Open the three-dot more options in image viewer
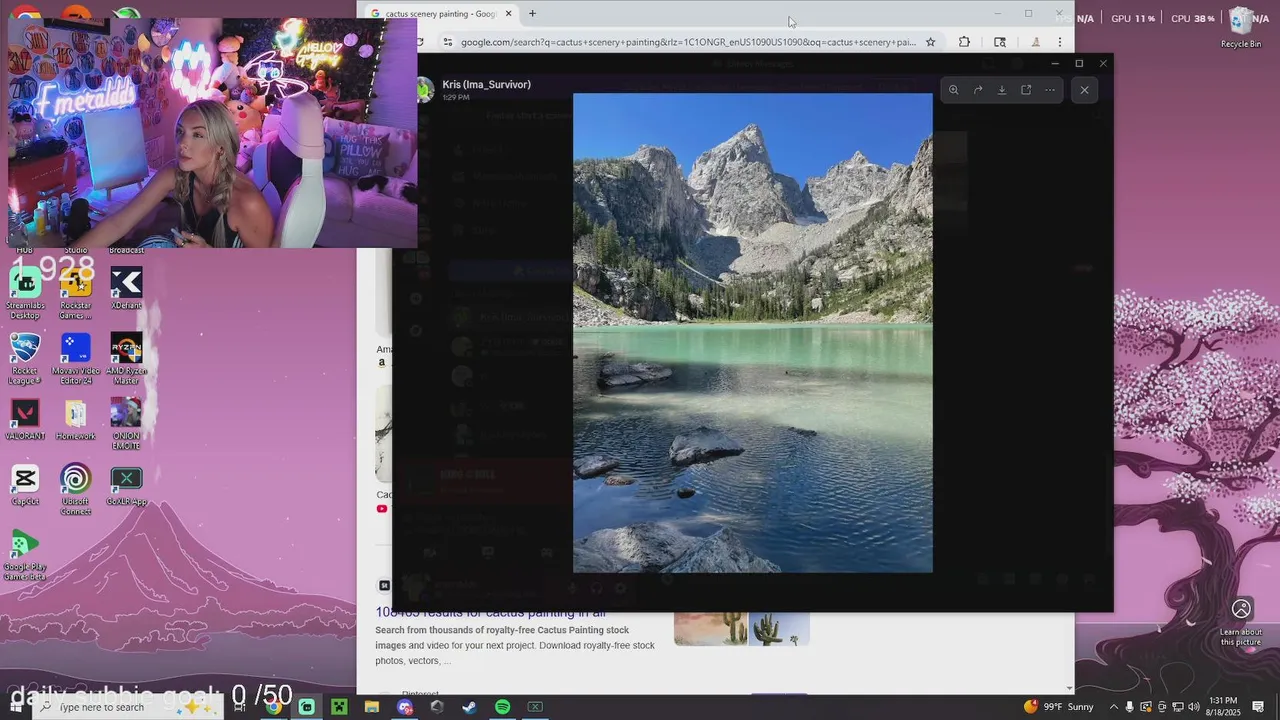This screenshot has width=1280, height=720. [1050, 90]
